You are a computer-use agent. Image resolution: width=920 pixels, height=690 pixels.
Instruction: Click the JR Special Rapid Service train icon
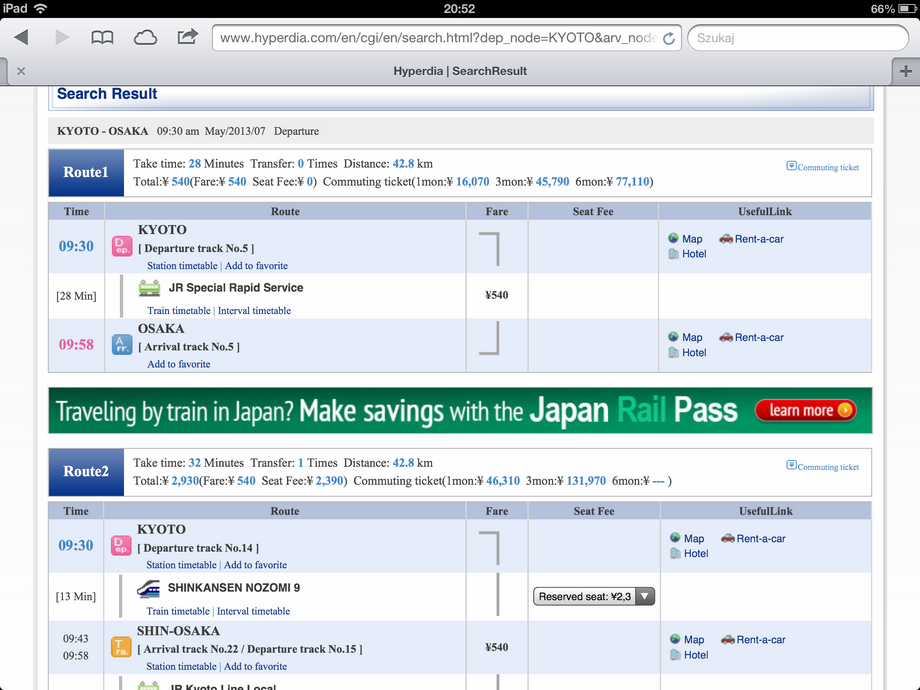point(150,288)
